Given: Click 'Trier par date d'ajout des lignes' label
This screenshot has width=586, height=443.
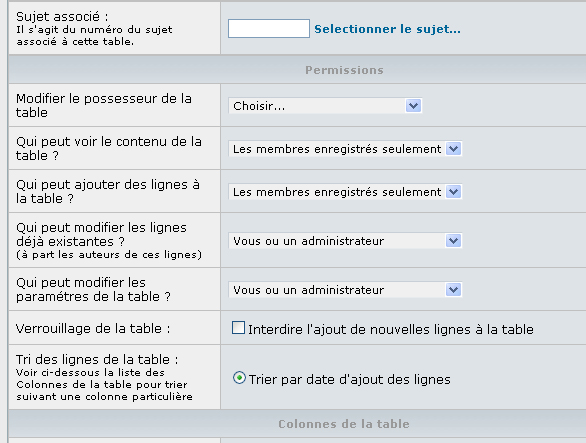Looking at the screenshot, I should click(x=350, y=379).
